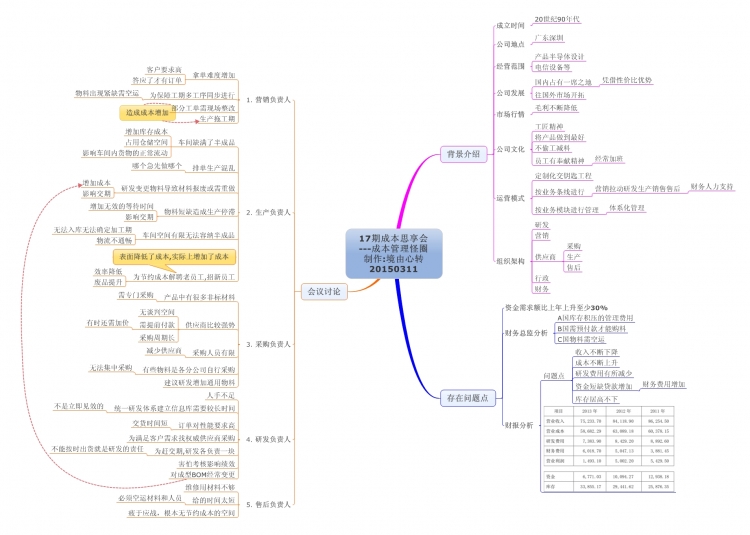Viewport: 750px width, 535px height.
Task: Select the 会议讨论 main branch
Action: (321, 291)
